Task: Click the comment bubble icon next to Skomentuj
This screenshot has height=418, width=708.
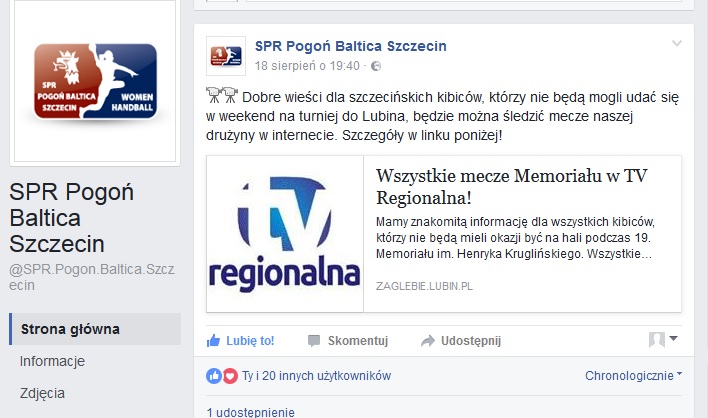Action: [x=314, y=341]
